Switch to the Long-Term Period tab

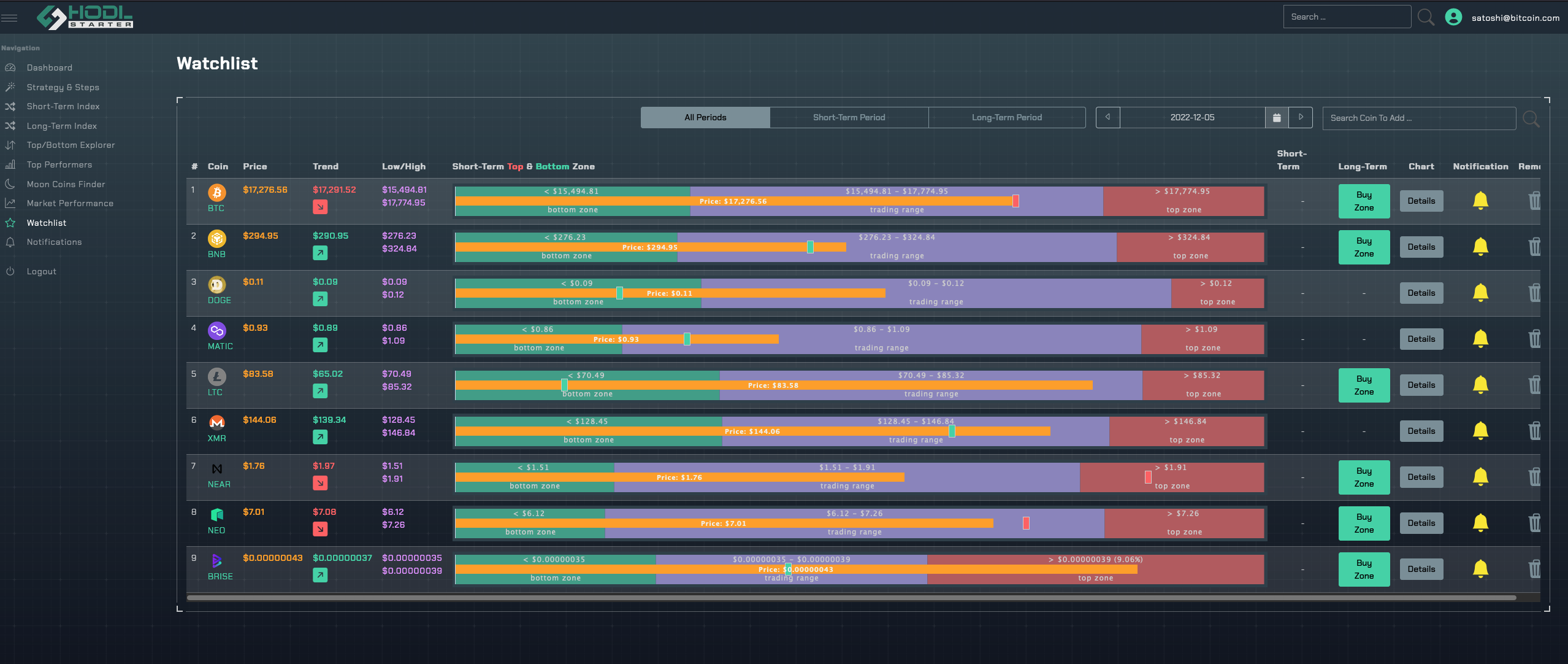click(x=1007, y=117)
